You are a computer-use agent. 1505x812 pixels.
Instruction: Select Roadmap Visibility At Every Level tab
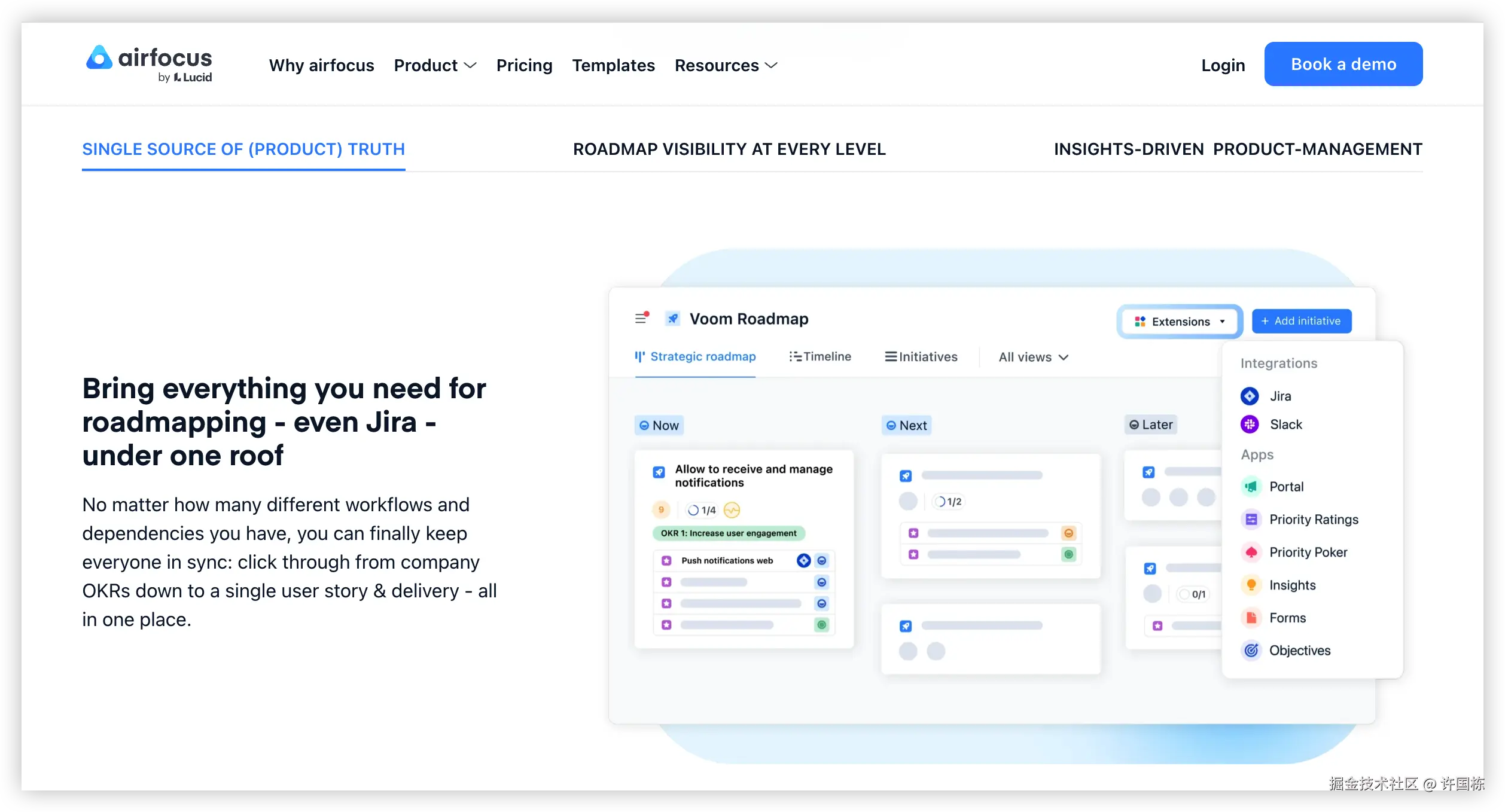pyautogui.click(x=729, y=149)
